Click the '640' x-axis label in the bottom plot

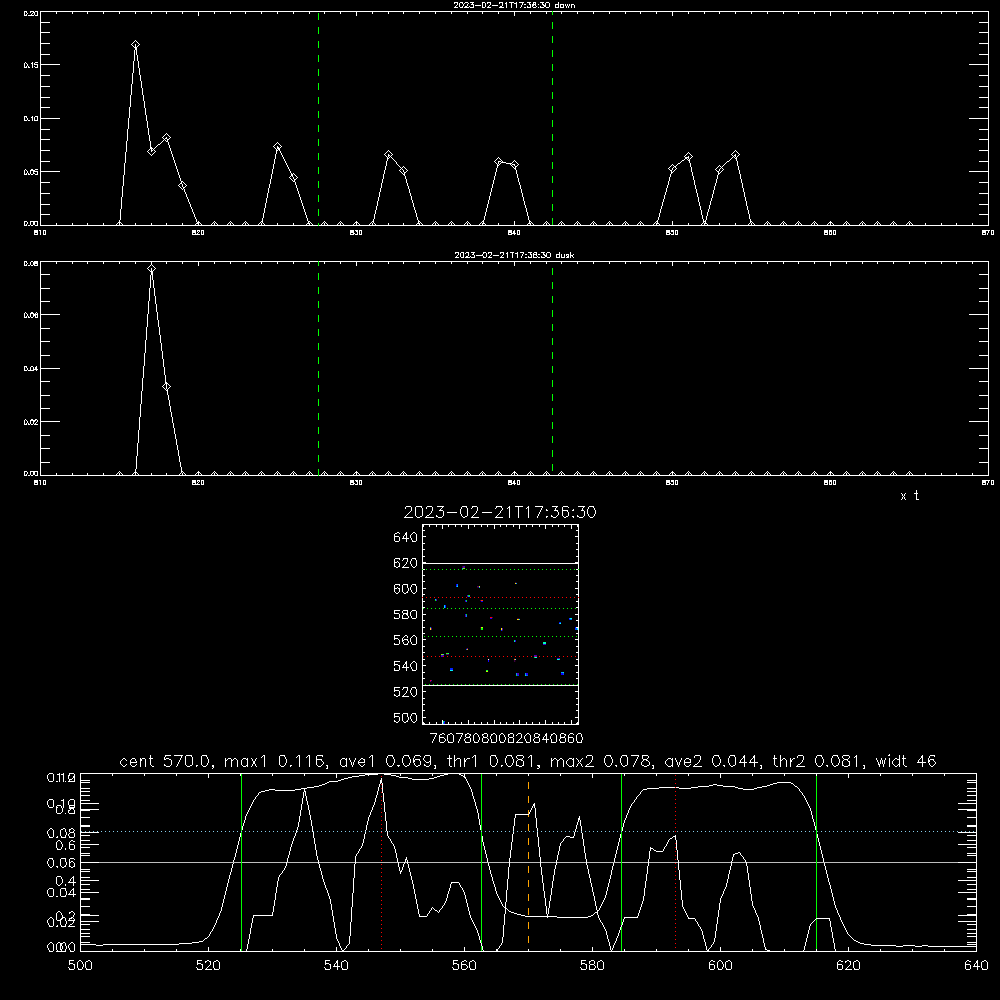[976, 966]
